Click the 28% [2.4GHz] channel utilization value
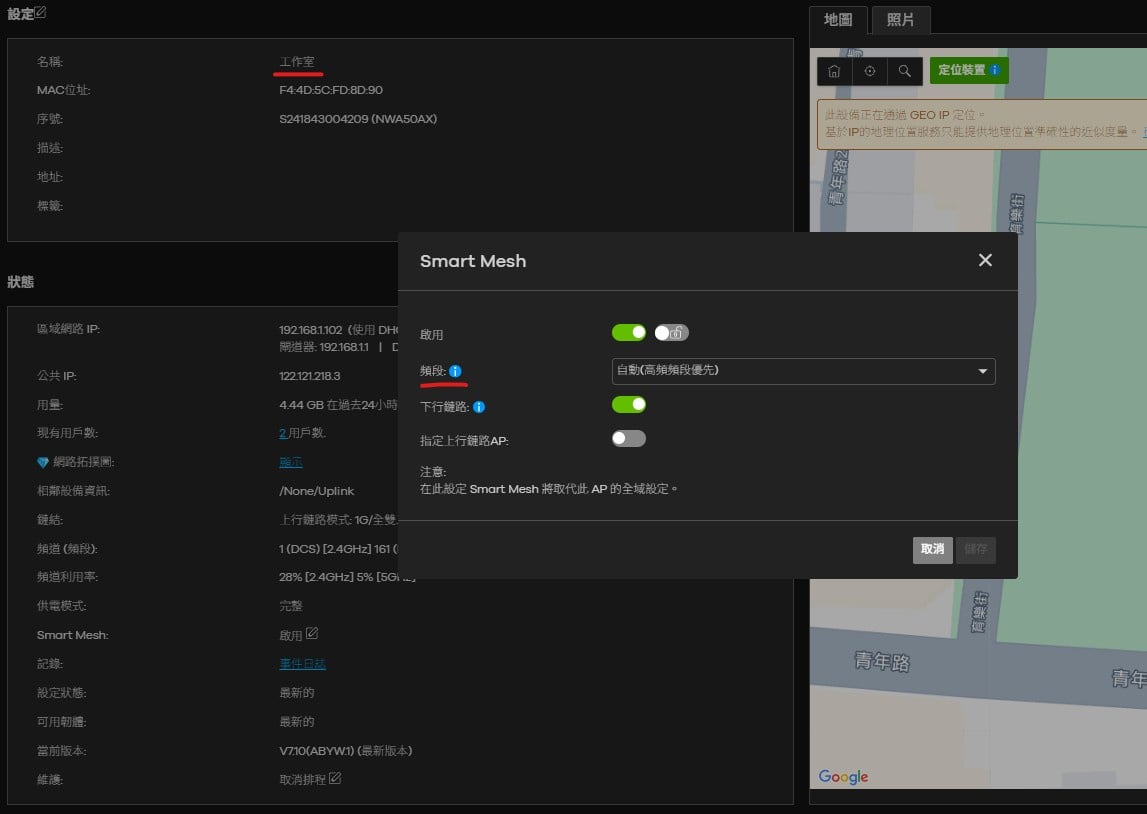1147x814 pixels. pyautogui.click(x=324, y=577)
